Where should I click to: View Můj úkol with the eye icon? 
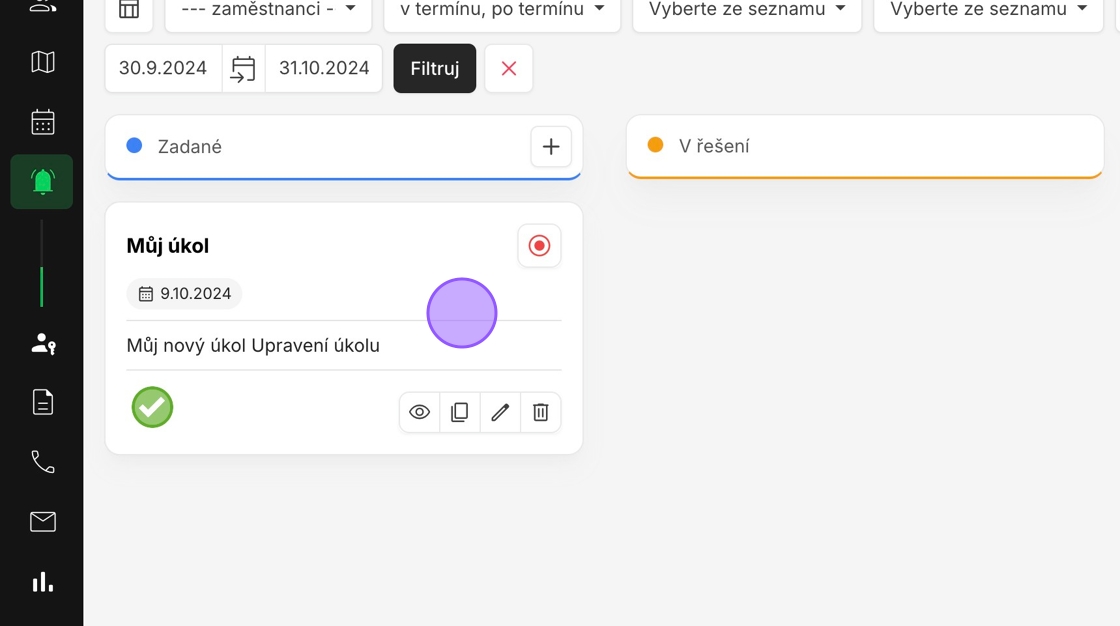point(419,412)
